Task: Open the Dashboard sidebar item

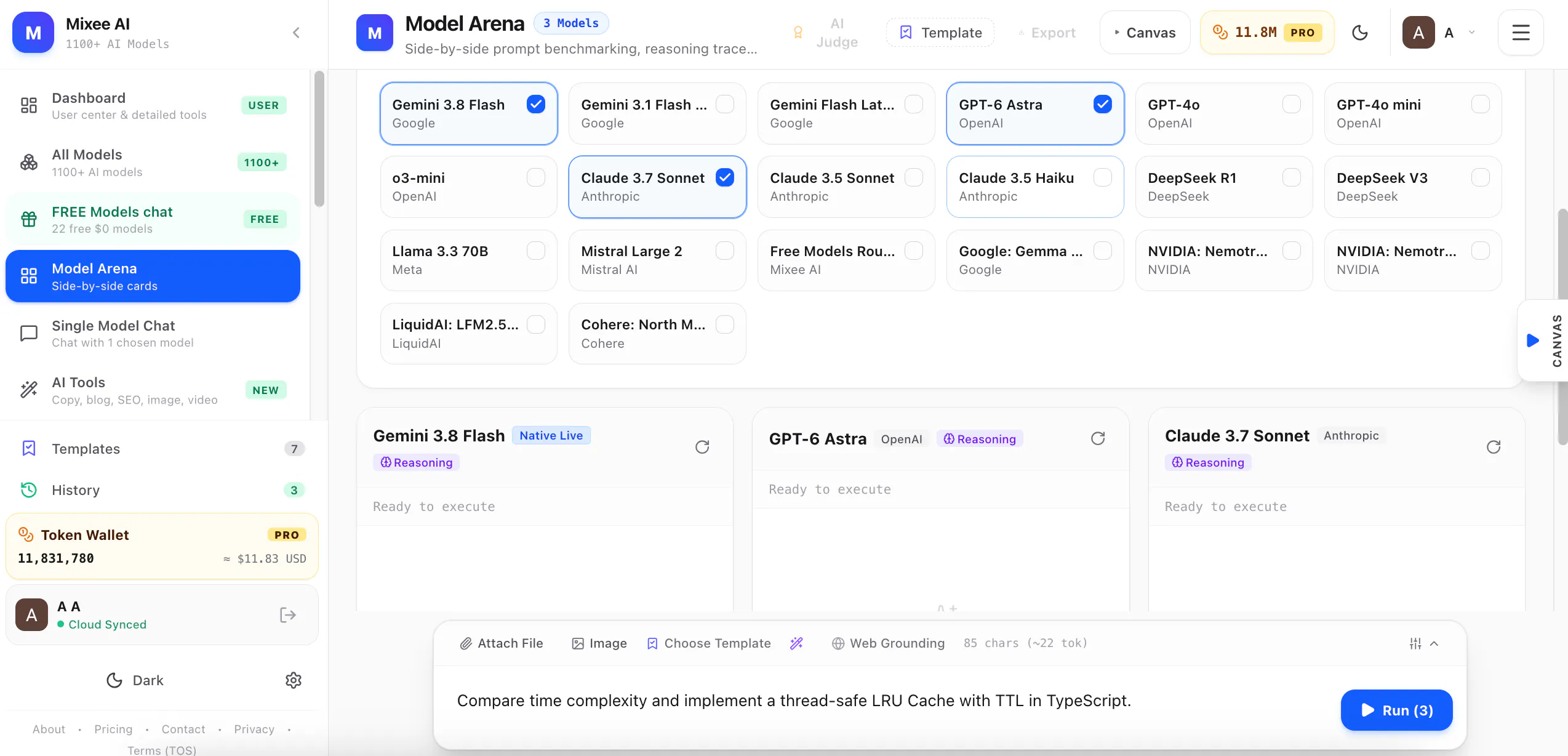Action: [x=153, y=106]
